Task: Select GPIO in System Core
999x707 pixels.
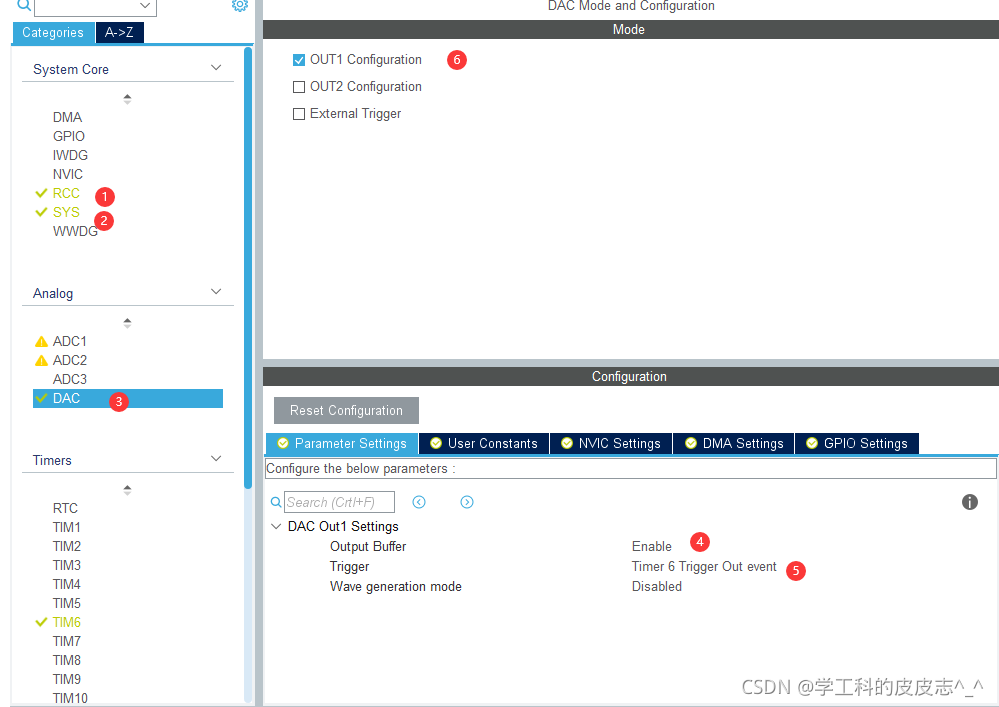Action: pos(69,136)
